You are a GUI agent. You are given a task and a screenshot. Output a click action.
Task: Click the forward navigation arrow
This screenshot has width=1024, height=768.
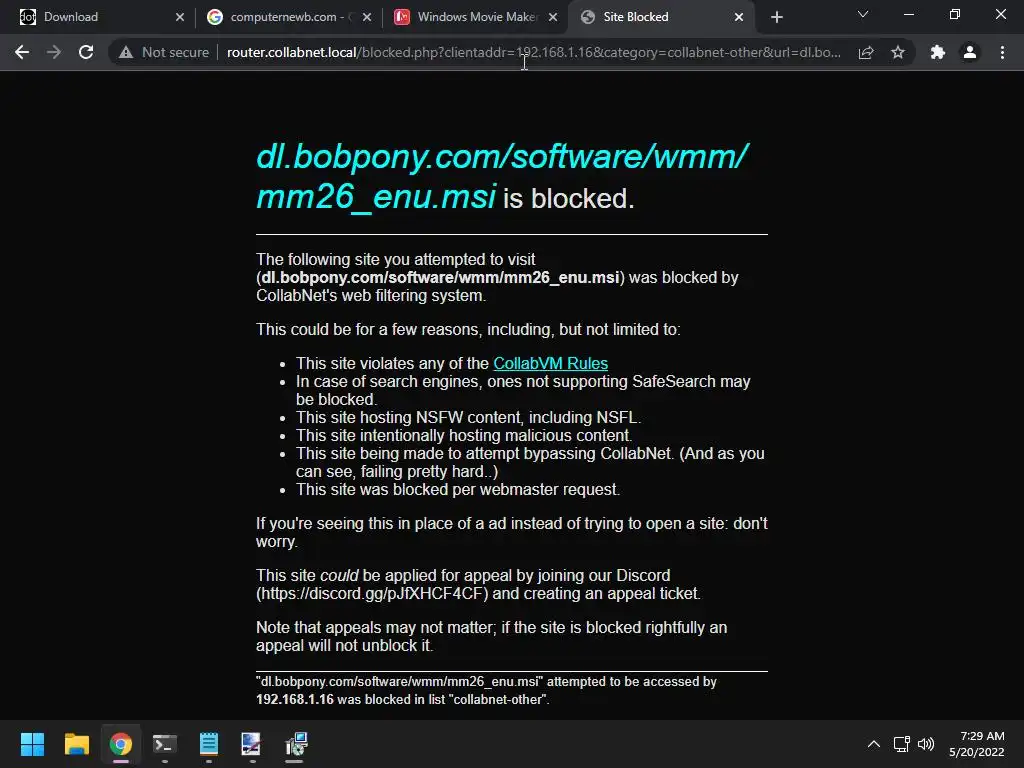pos(54,52)
